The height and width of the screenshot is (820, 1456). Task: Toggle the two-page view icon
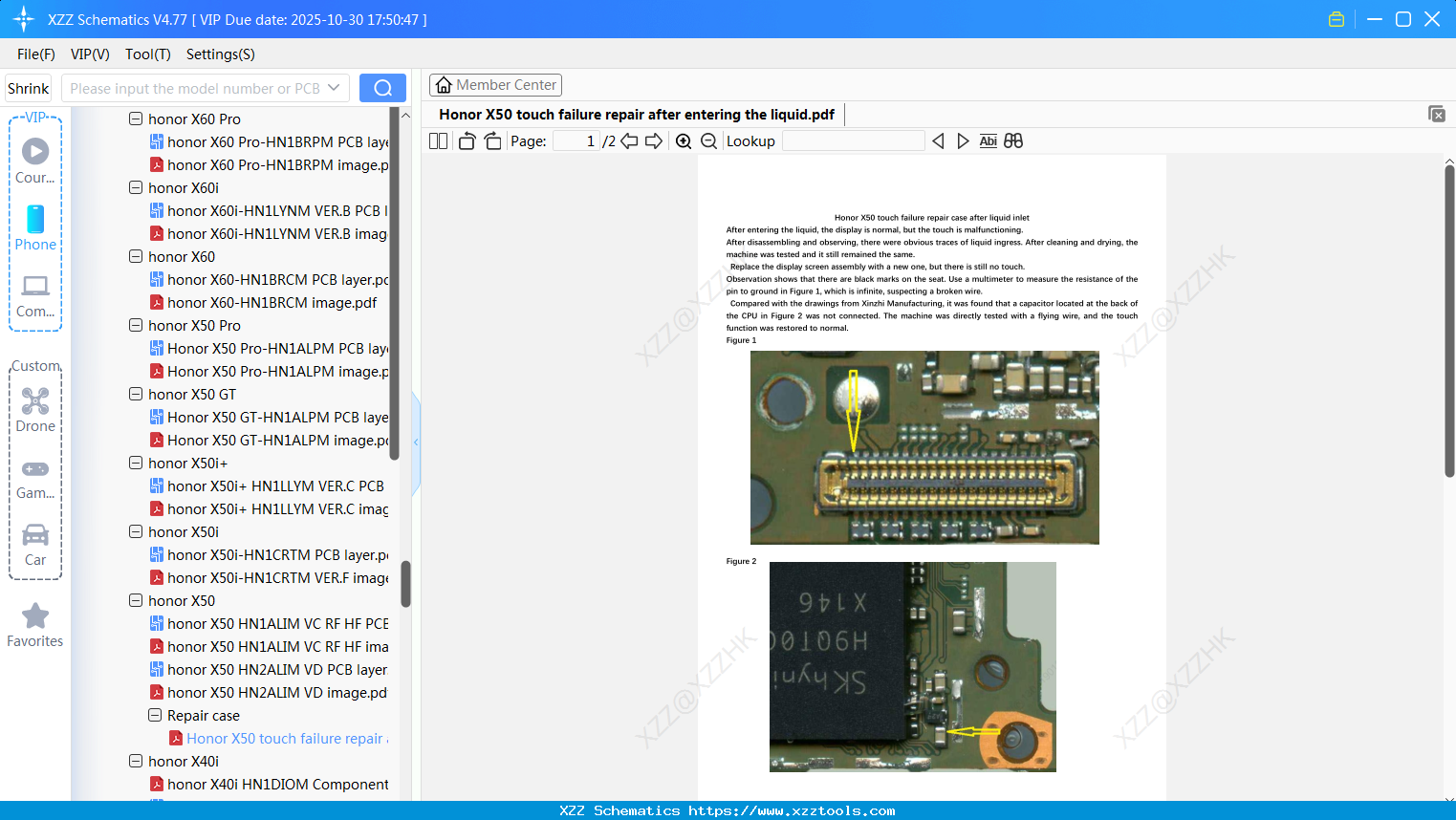point(438,141)
